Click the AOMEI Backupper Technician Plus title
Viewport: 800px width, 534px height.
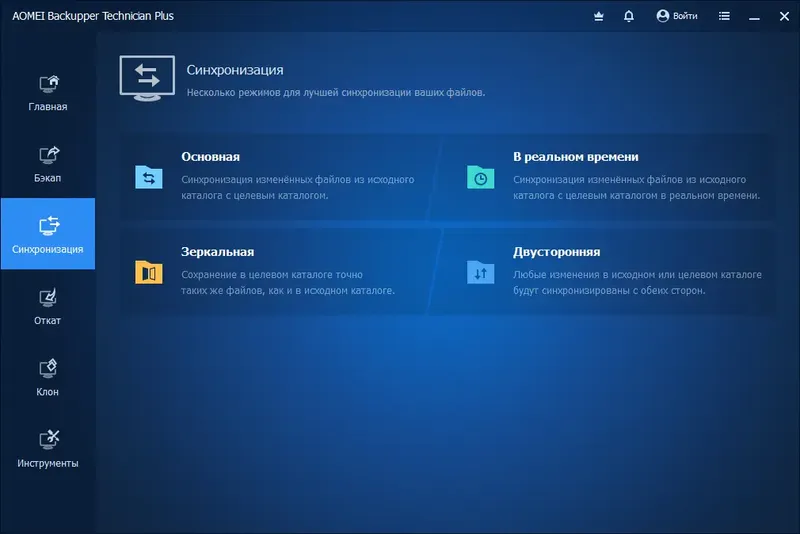[93, 16]
